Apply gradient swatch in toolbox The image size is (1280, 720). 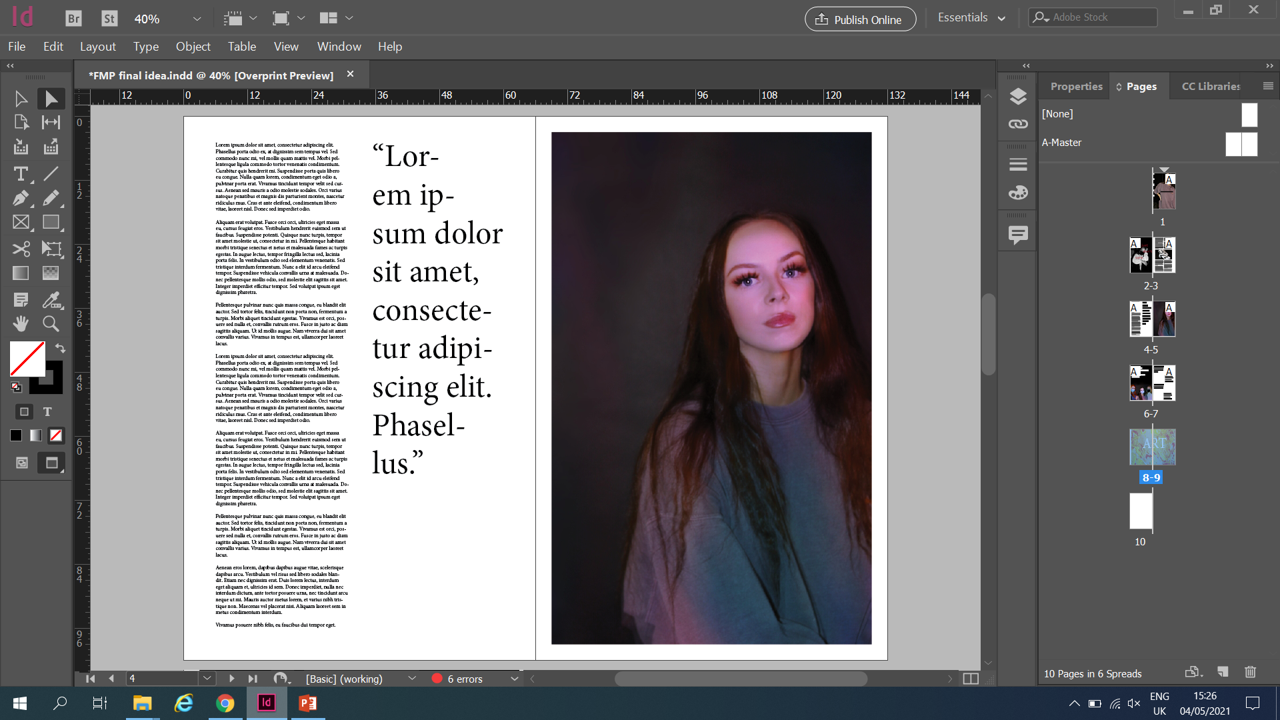[x=36, y=435]
